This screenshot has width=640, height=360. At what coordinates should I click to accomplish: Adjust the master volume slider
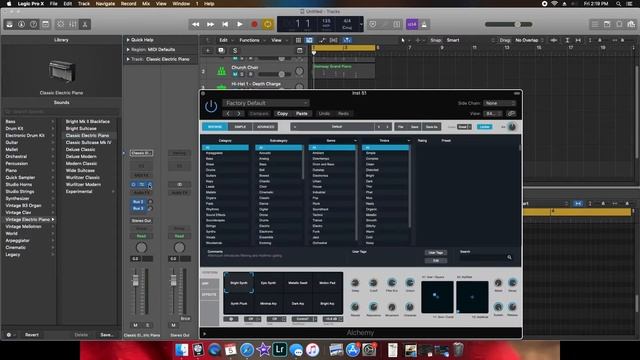[x=509, y=24]
